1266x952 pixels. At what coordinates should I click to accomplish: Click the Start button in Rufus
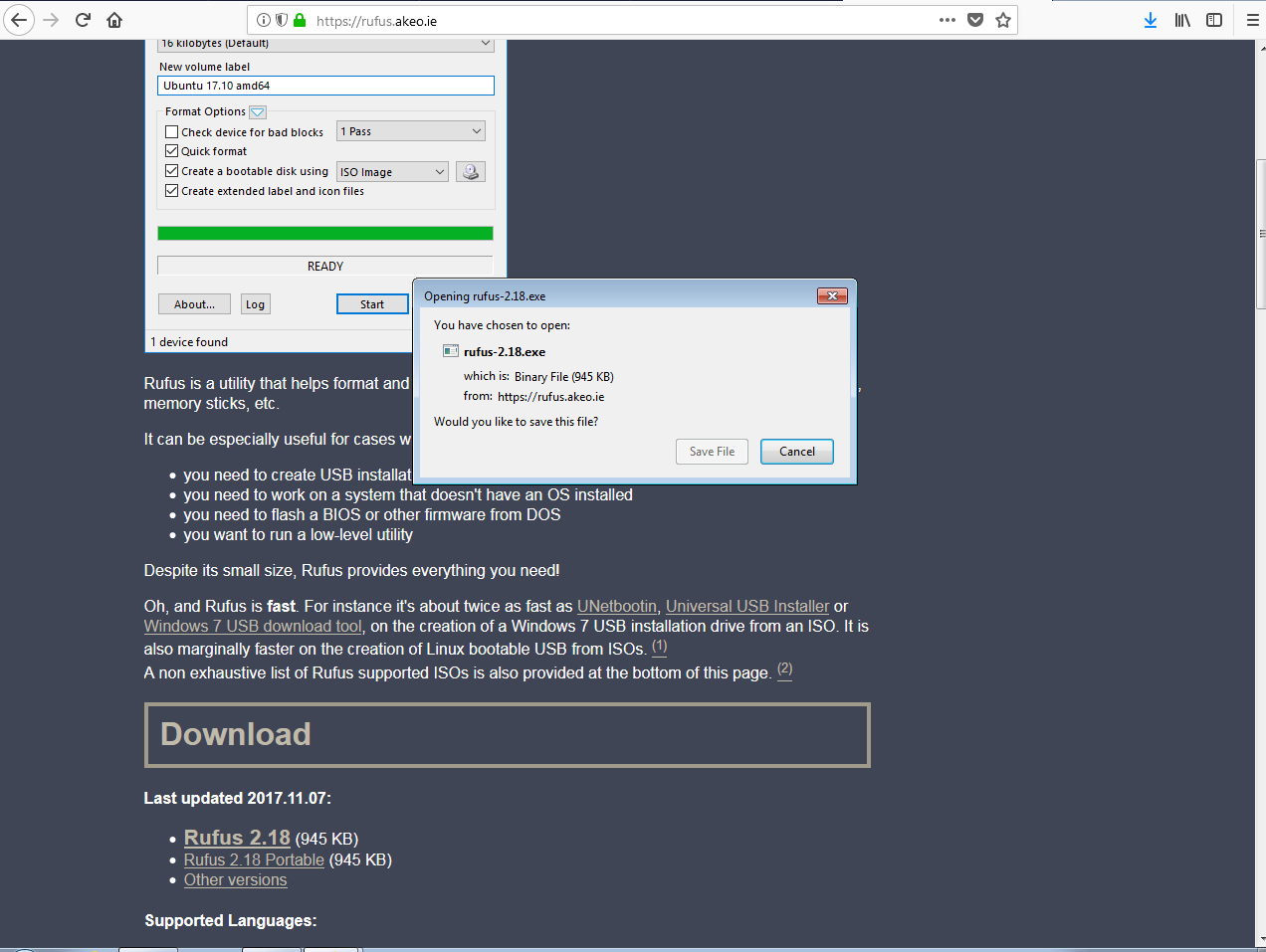372,304
